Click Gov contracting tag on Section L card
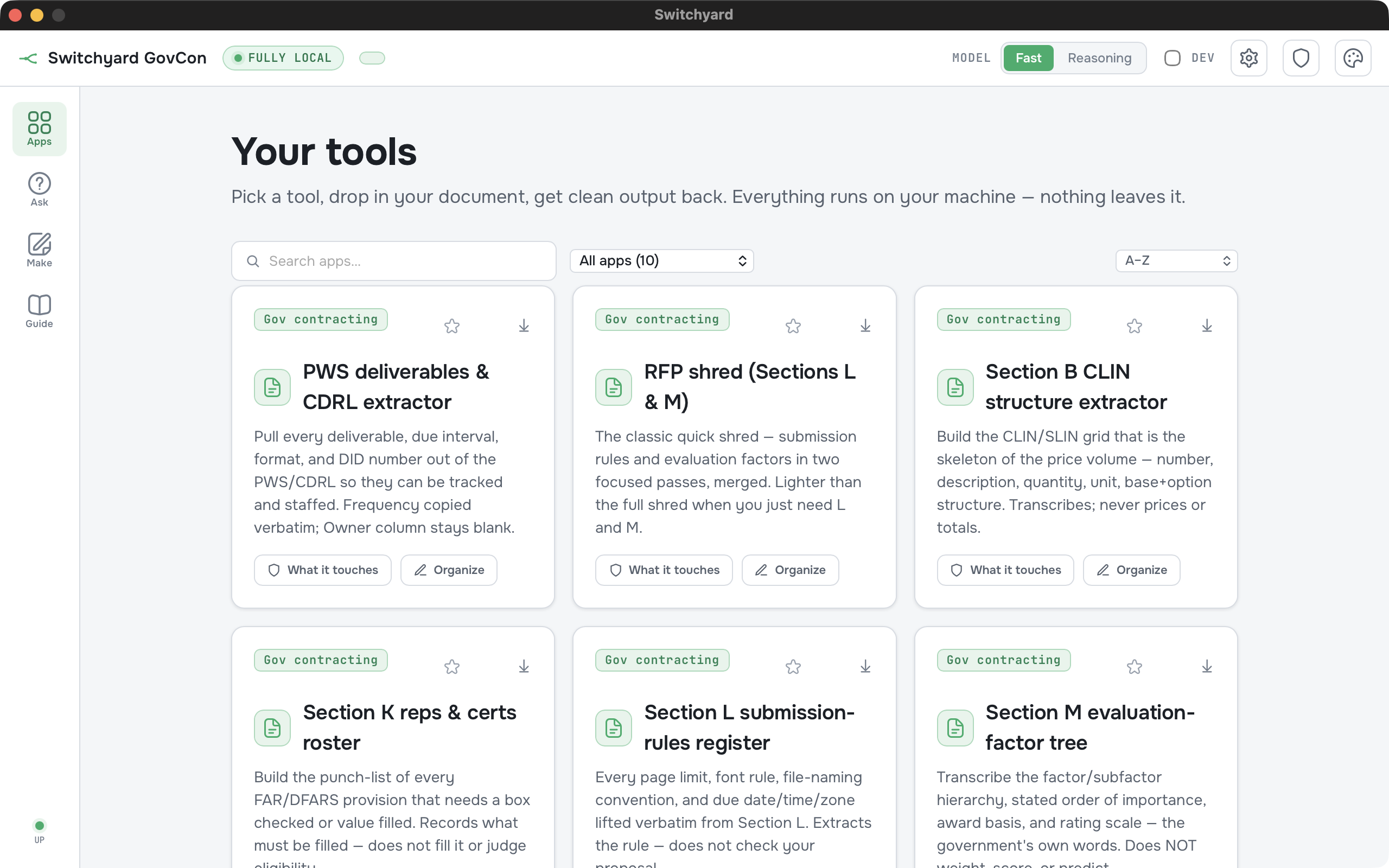Image resolution: width=1389 pixels, height=868 pixels. [662, 660]
